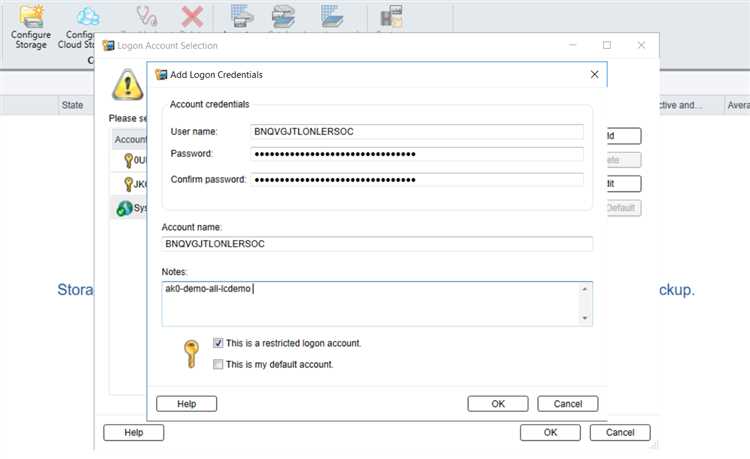Click the stethoscope troubleshoot toolbar icon
This screenshot has width=750, height=459.
146,16
